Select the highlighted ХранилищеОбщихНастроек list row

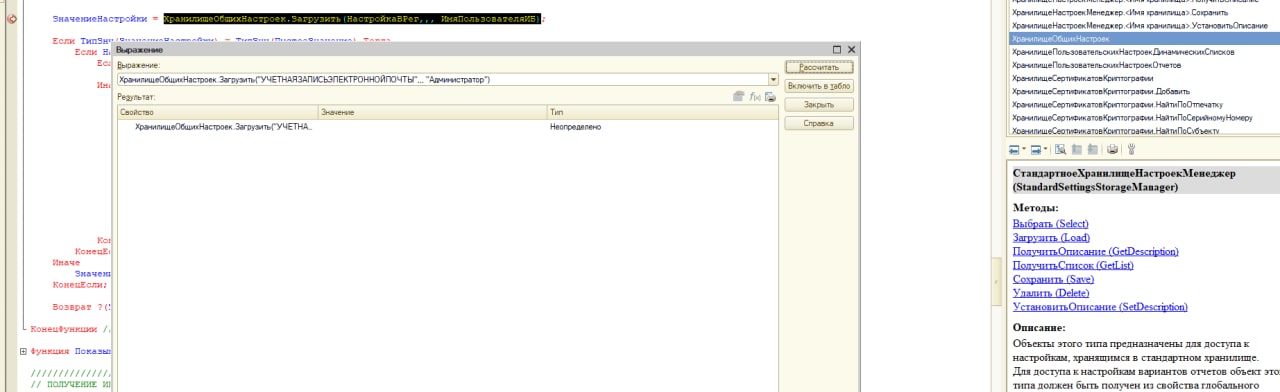coord(1144,38)
